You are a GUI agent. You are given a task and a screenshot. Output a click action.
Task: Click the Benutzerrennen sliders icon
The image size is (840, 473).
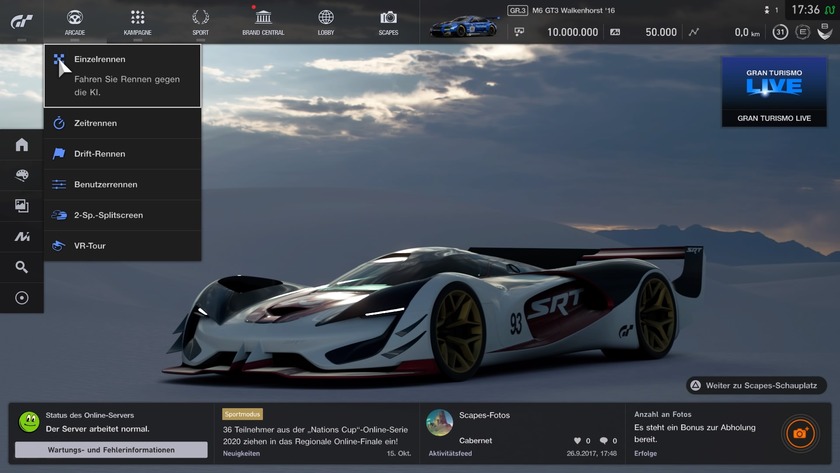tap(59, 184)
